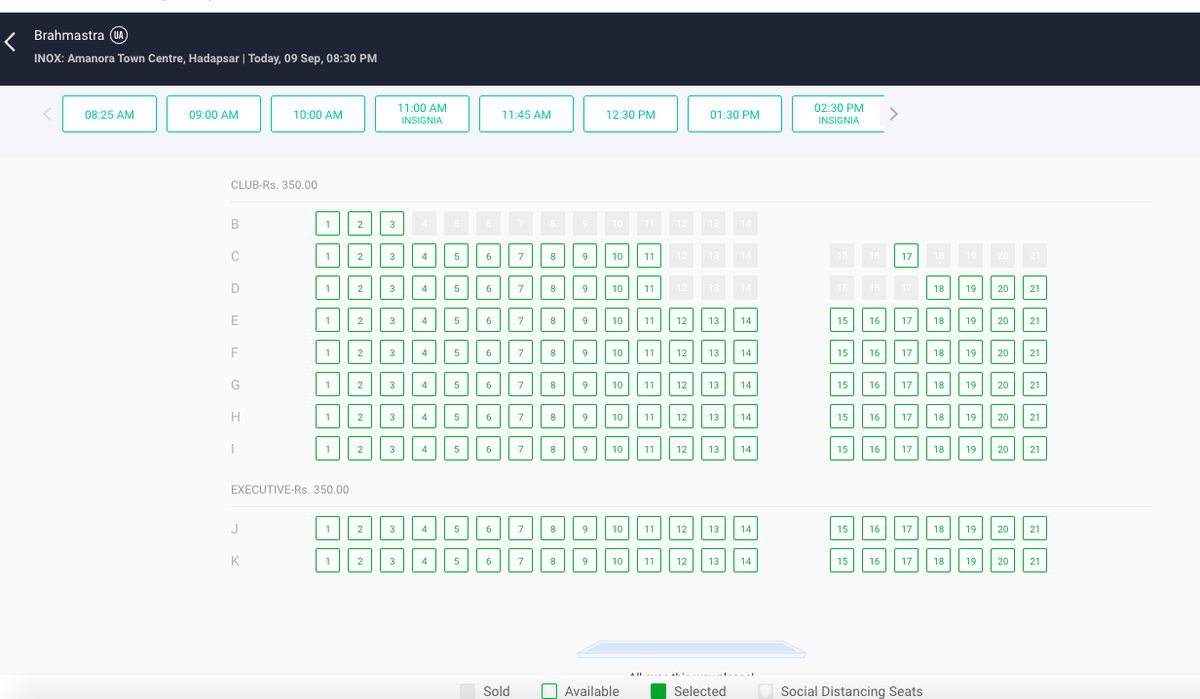Viewport: 1200px width, 699px height.
Task: Select the 10:00 AM showtime
Action: [318, 114]
